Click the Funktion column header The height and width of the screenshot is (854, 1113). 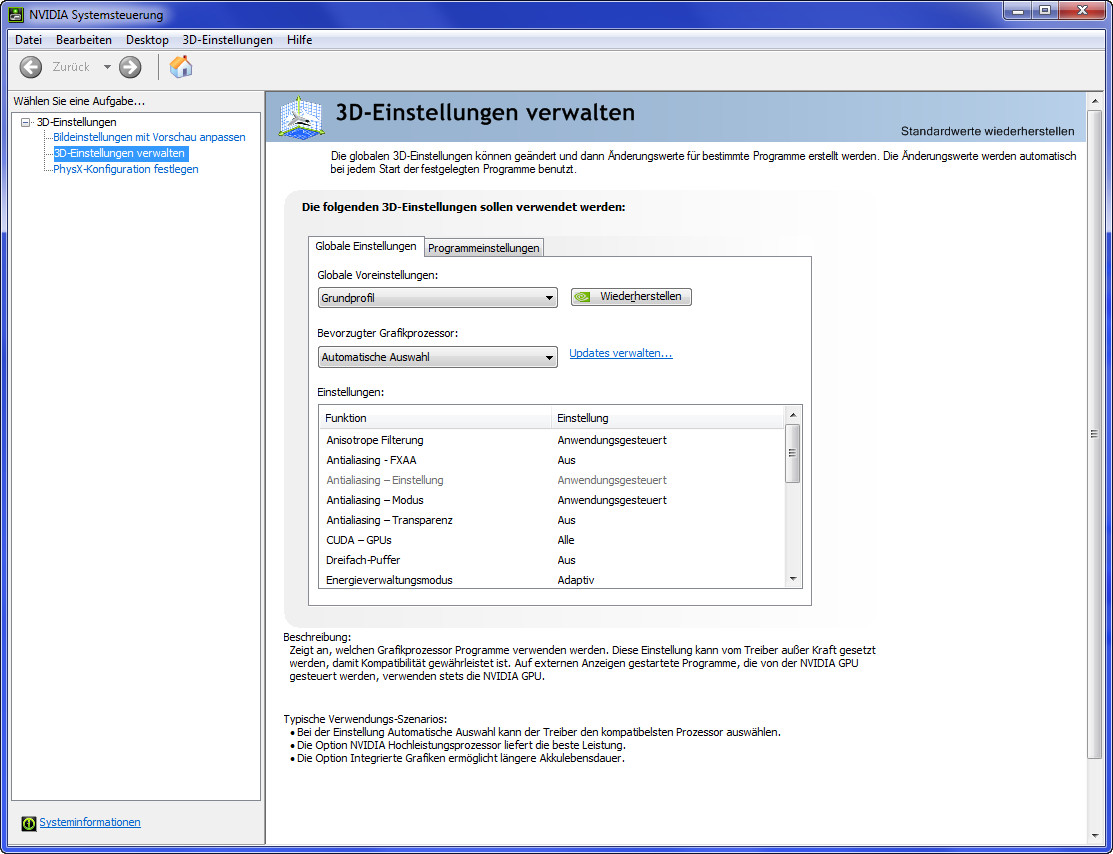tap(436, 418)
